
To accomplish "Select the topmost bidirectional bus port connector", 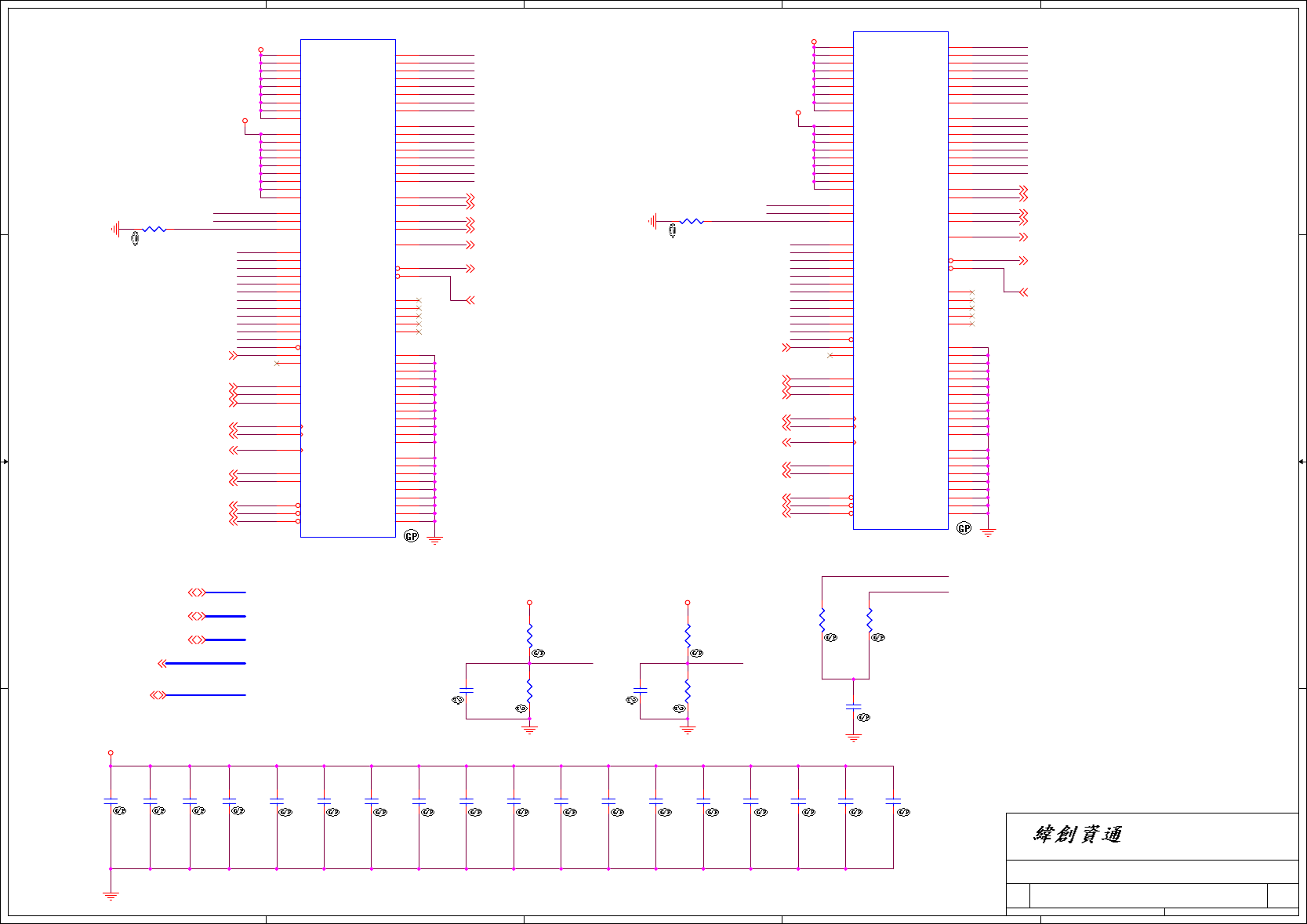I will 197,592.
